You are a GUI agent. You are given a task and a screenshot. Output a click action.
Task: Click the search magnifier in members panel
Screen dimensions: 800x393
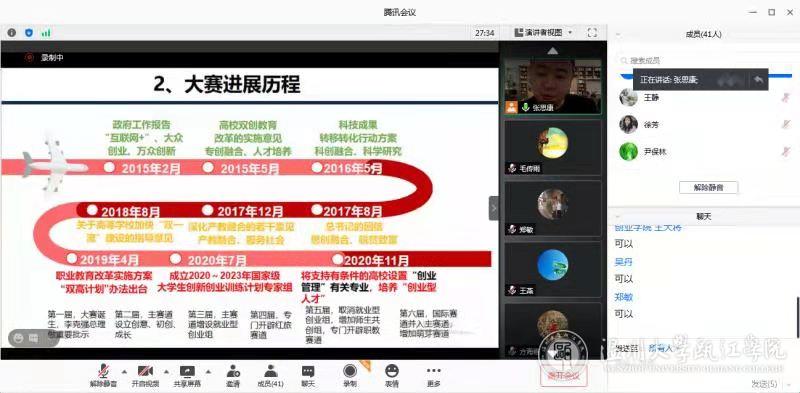624,61
